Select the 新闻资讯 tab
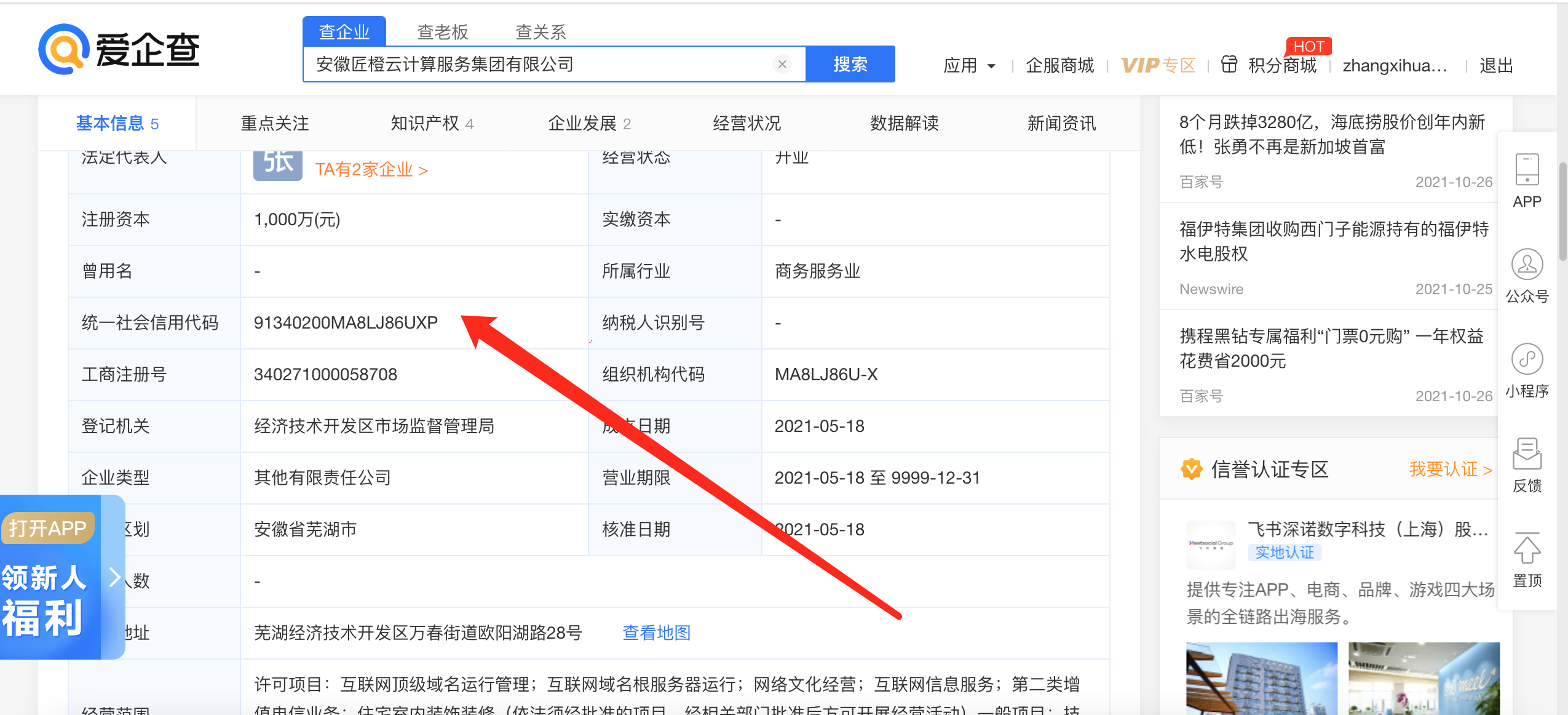 [x=1061, y=124]
